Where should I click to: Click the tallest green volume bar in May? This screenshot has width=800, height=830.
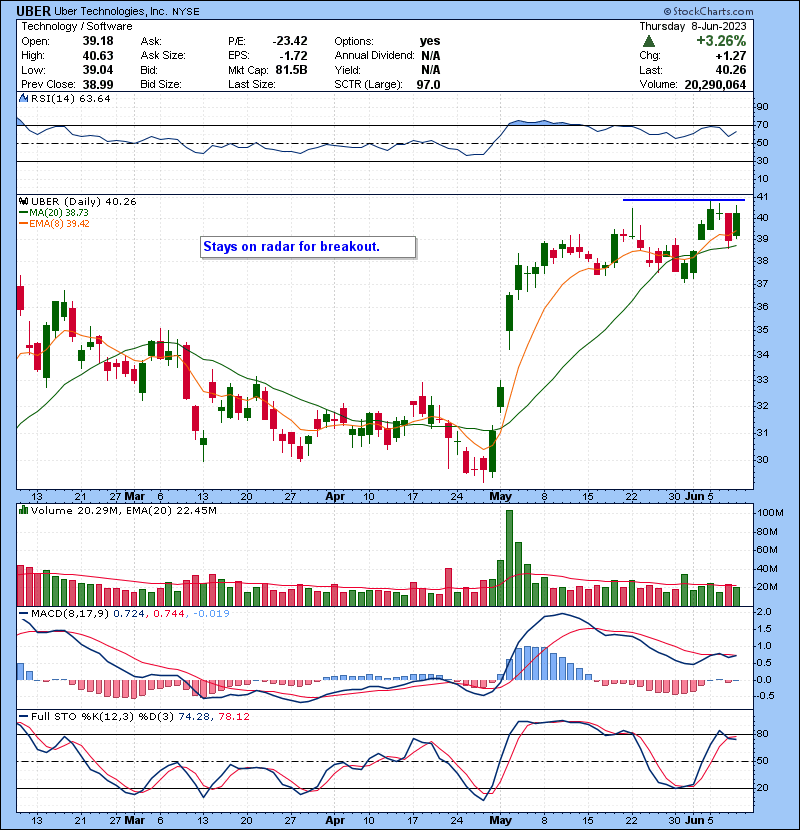(509, 558)
